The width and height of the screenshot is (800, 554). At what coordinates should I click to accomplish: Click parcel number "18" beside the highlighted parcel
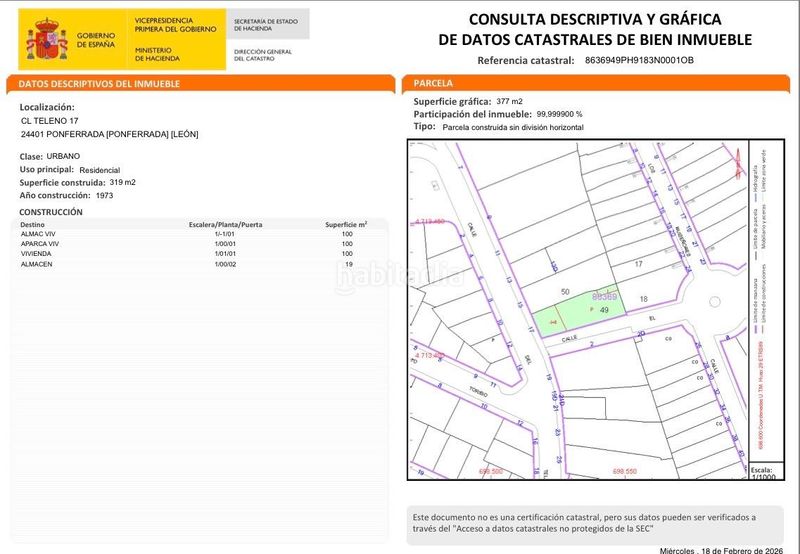643,299
